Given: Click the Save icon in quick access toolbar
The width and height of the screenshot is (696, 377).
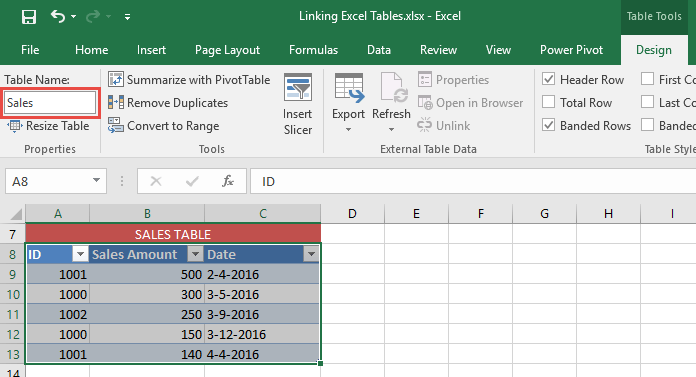Looking at the screenshot, I should tap(29, 17).
